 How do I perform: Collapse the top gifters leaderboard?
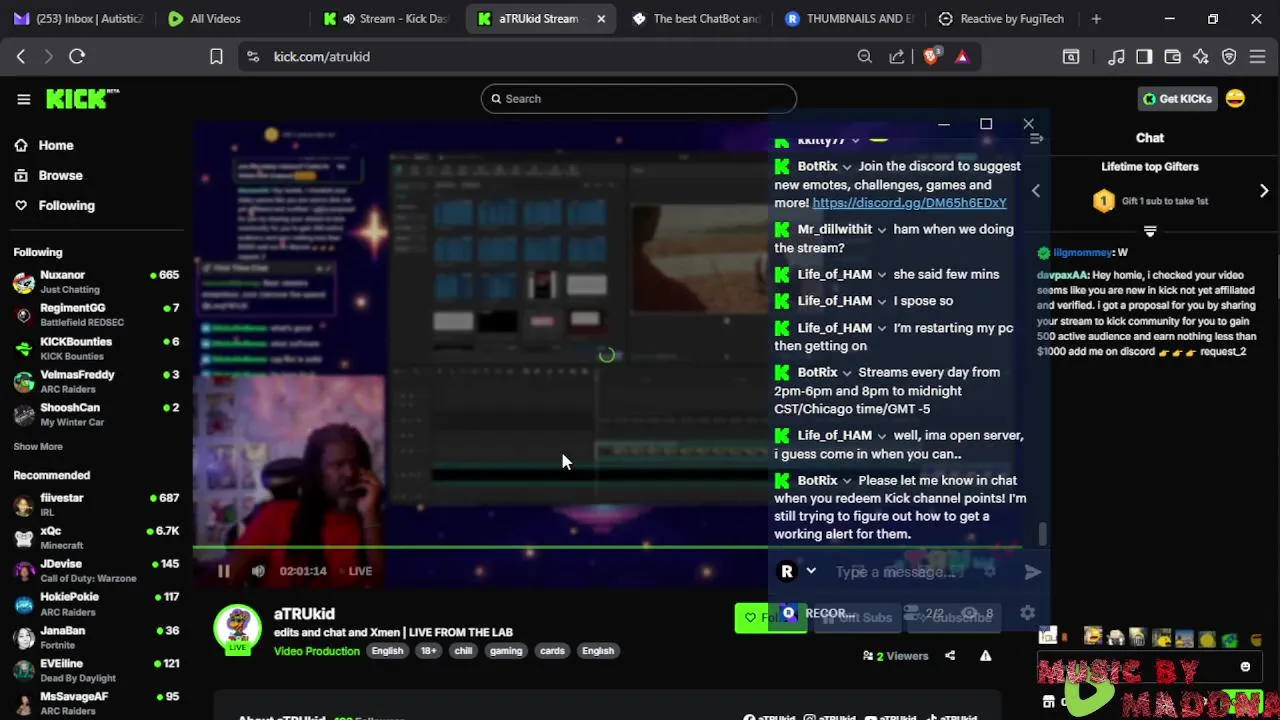tap(1150, 231)
